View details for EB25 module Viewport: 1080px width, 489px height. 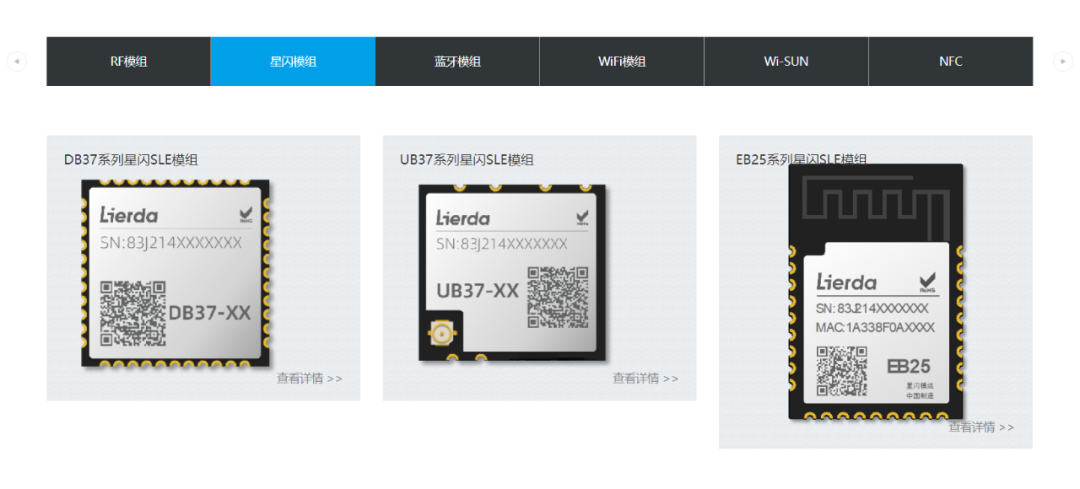[982, 427]
